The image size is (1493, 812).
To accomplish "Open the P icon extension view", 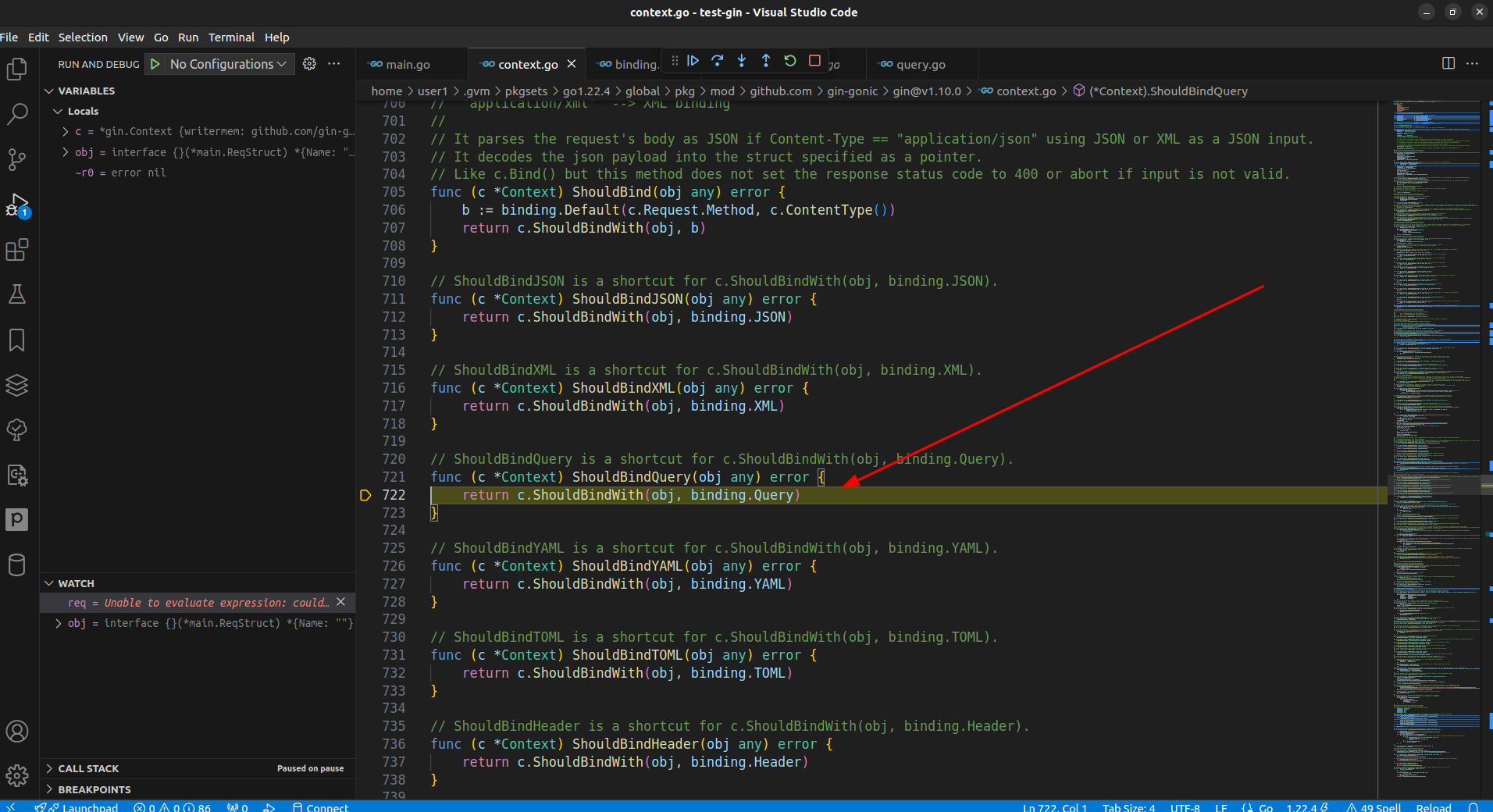I will [17, 519].
